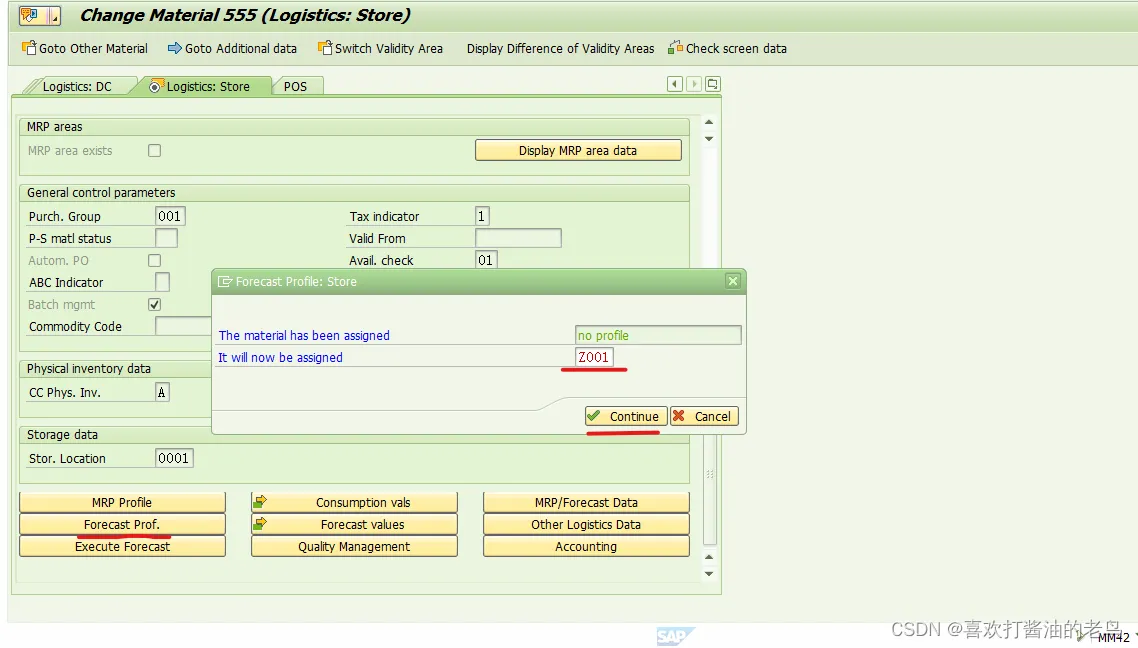Screen dimensions: 1138x648
Task: Click Switch Validity Area
Action: click(x=380, y=49)
